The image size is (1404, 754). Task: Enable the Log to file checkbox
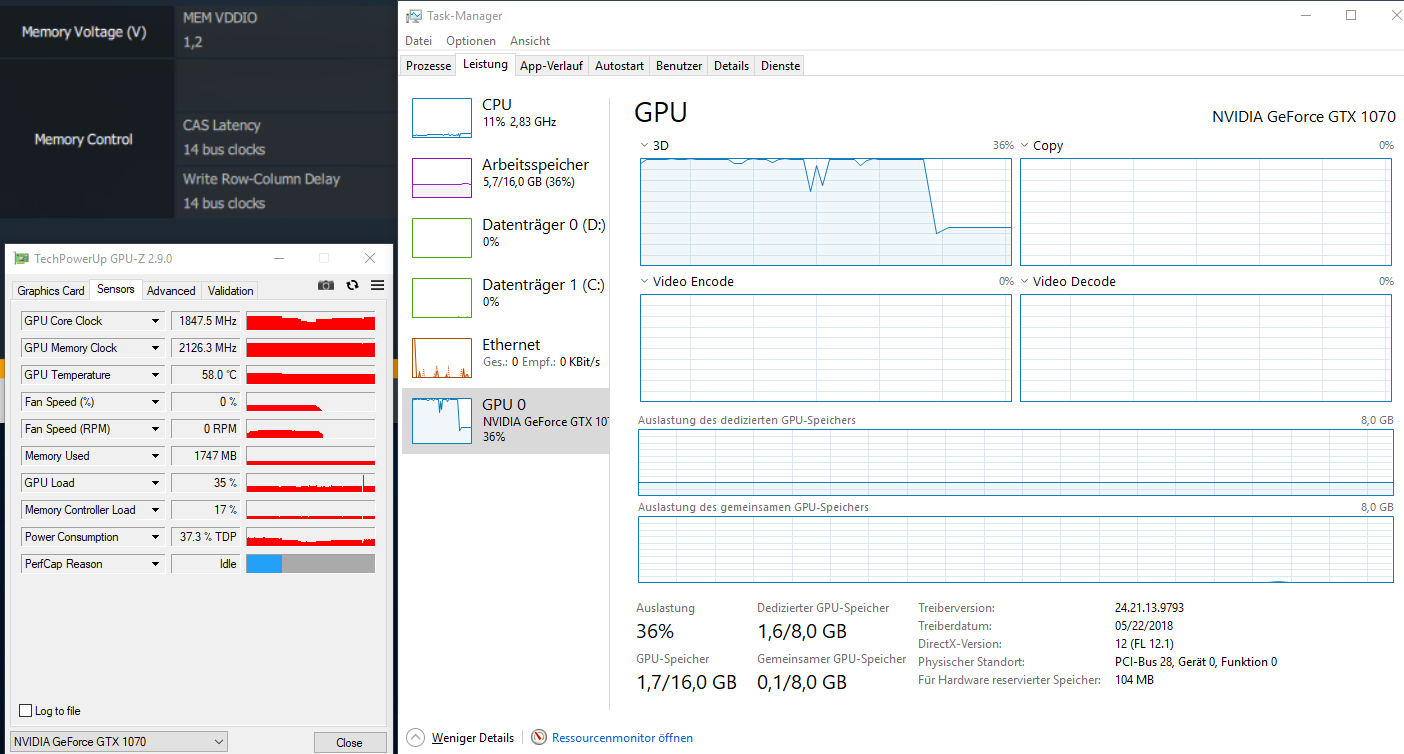(x=26, y=711)
